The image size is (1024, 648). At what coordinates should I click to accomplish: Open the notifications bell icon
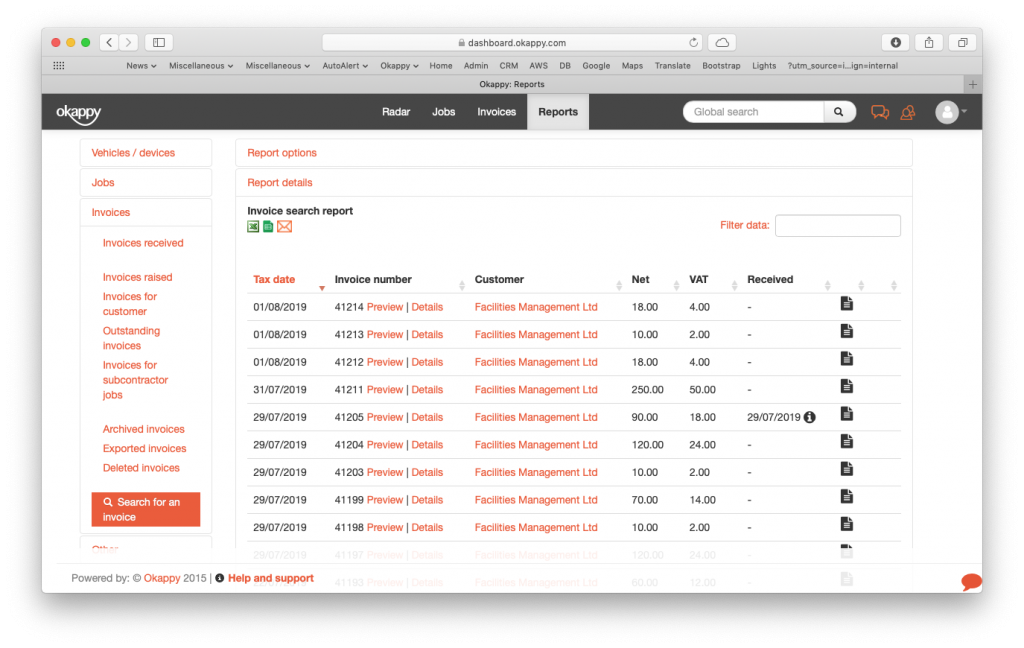pos(908,112)
